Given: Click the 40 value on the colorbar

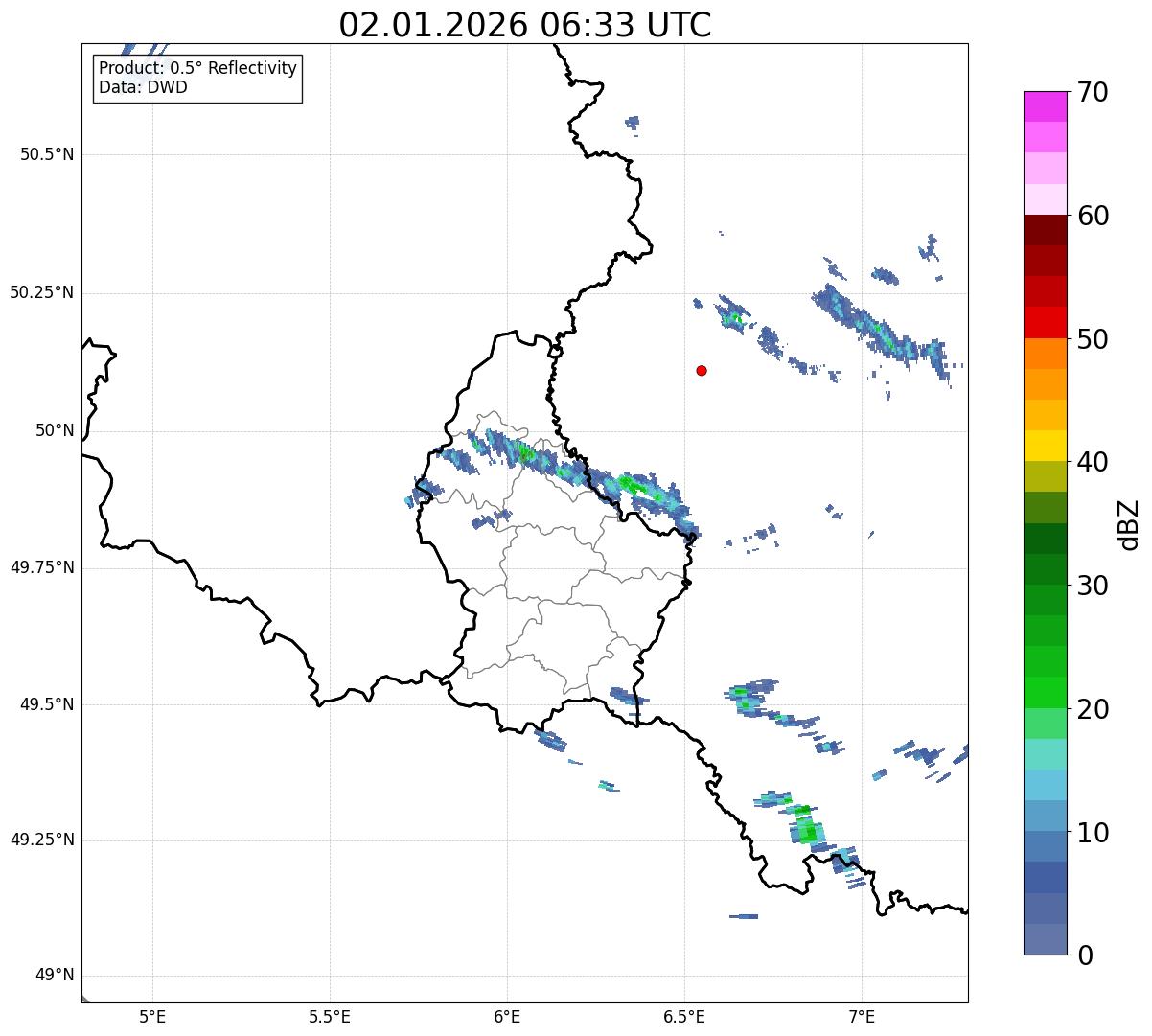Looking at the screenshot, I should click(x=1092, y=462).
